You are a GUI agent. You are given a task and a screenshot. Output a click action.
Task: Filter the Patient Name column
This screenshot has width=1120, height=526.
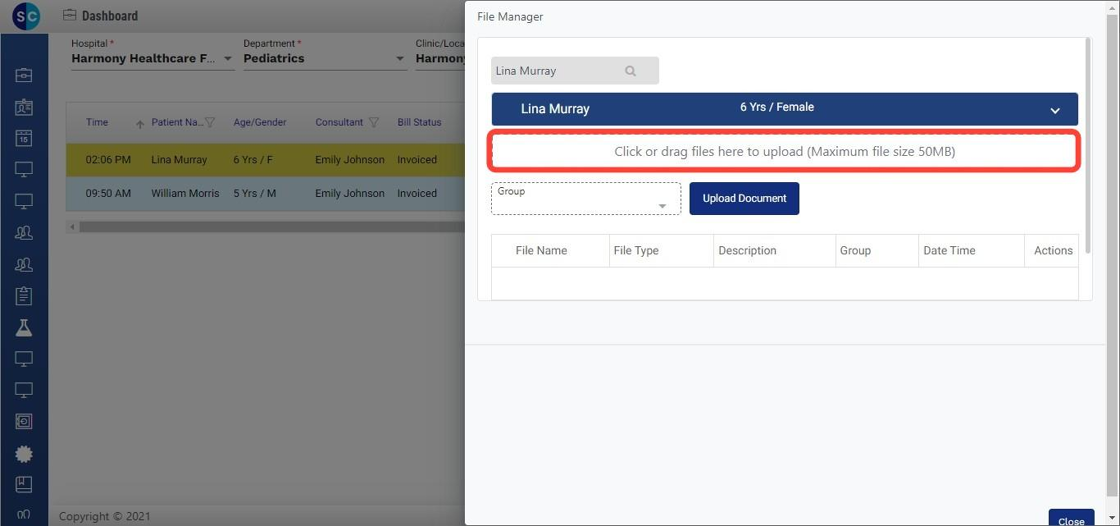[210, 123]
